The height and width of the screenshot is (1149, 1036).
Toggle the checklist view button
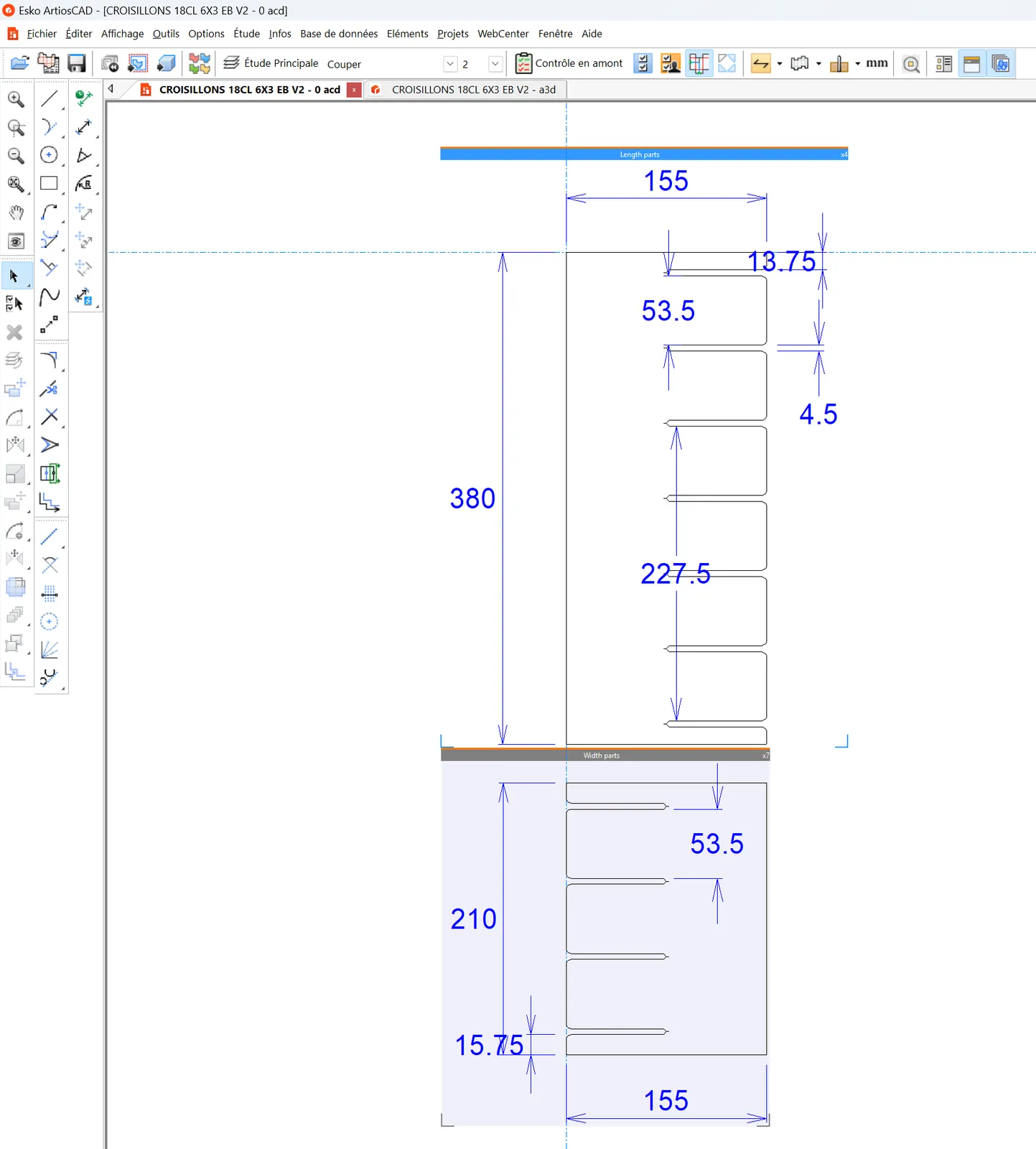pyautogui.click(x=643, y=64)
